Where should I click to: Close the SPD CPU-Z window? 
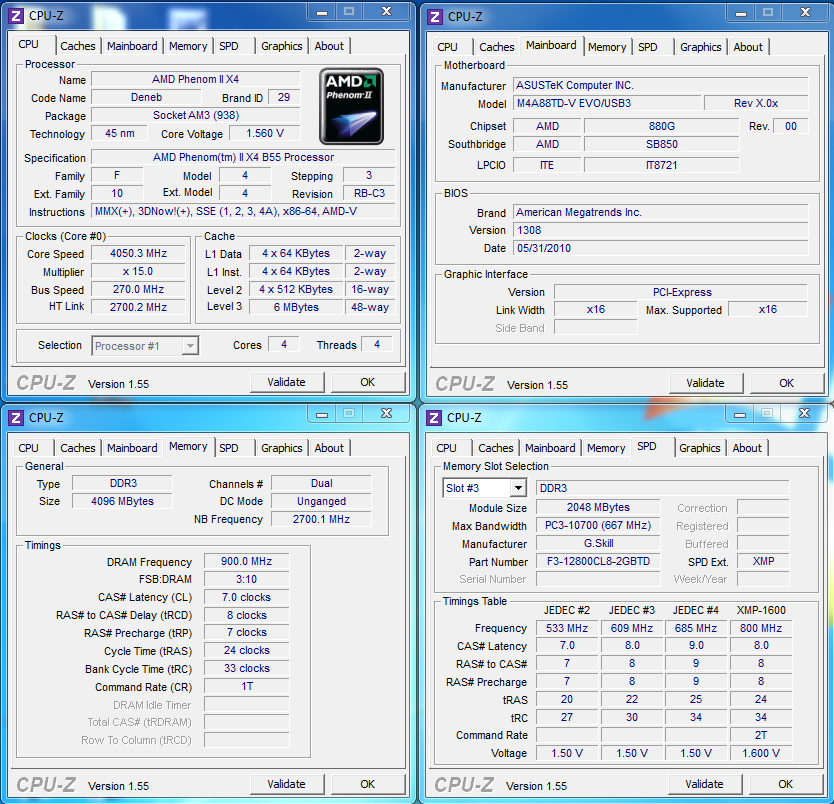pos(805,414)
